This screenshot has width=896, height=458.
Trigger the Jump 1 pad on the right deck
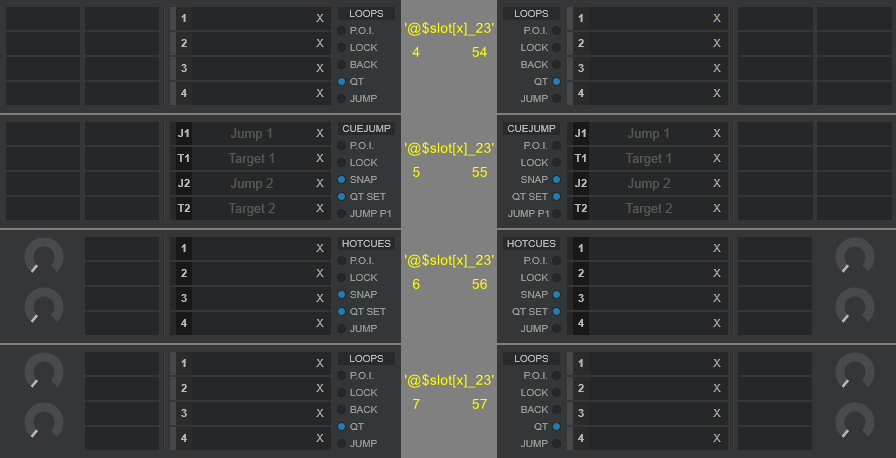coord(648,133)
